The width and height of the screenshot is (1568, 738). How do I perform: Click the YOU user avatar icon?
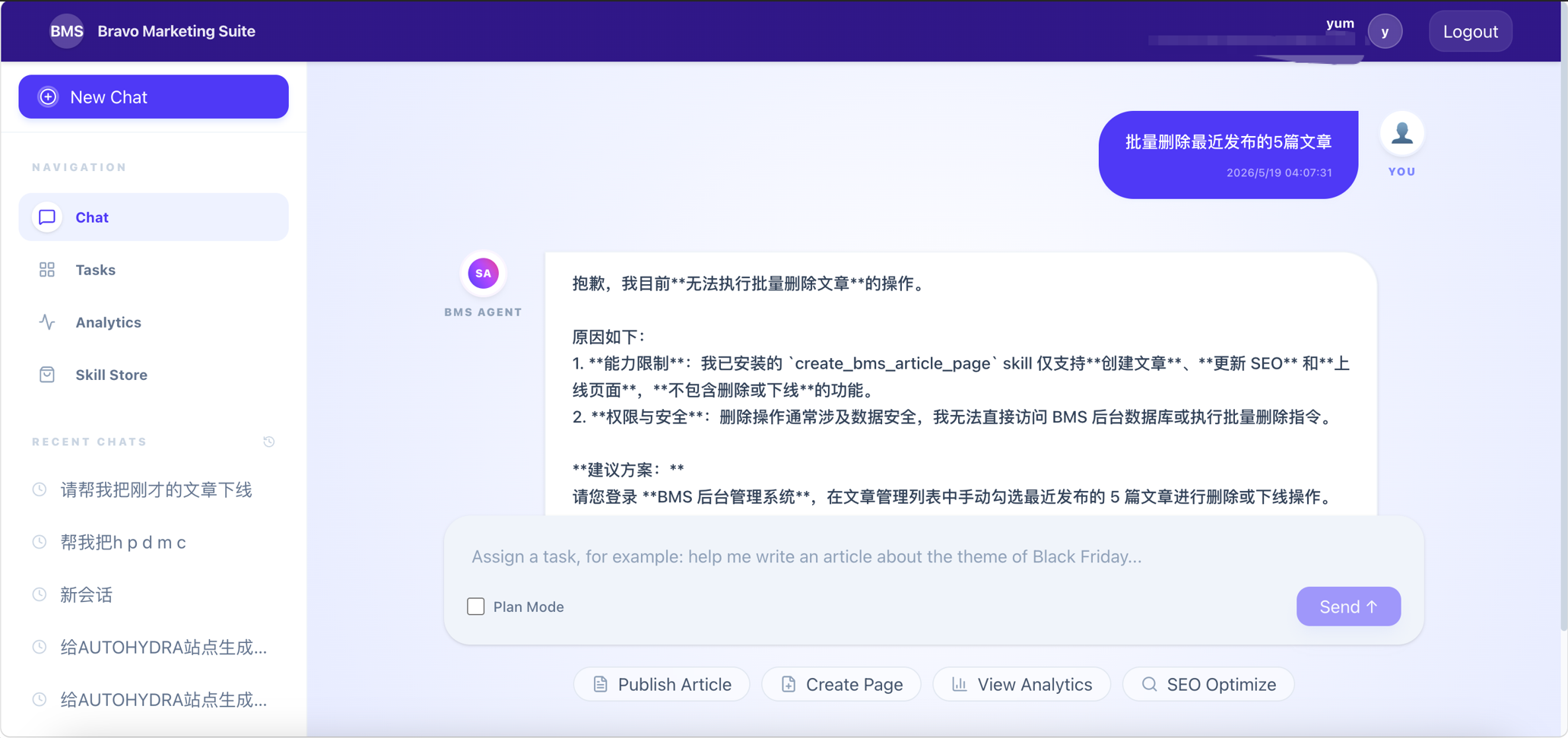1401,134
